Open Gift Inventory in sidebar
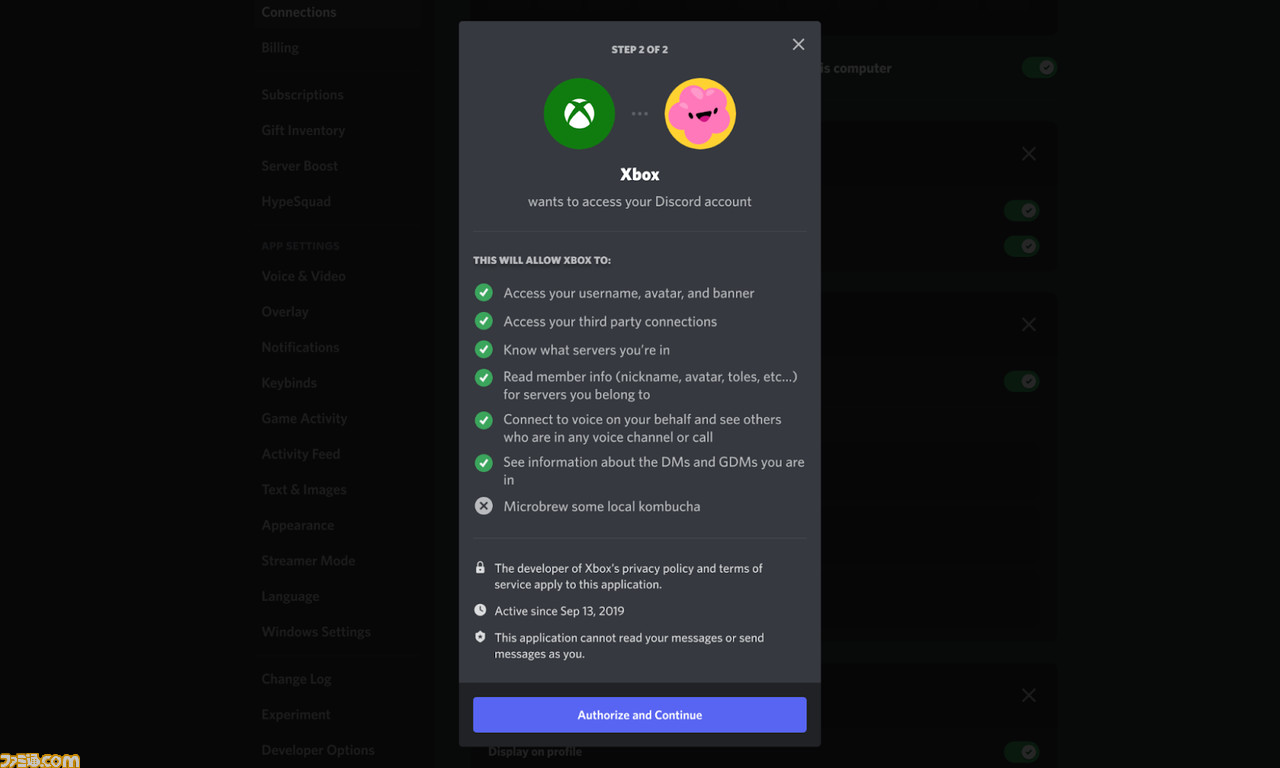Screen dimensions: 1280x768 click(303, 130)
